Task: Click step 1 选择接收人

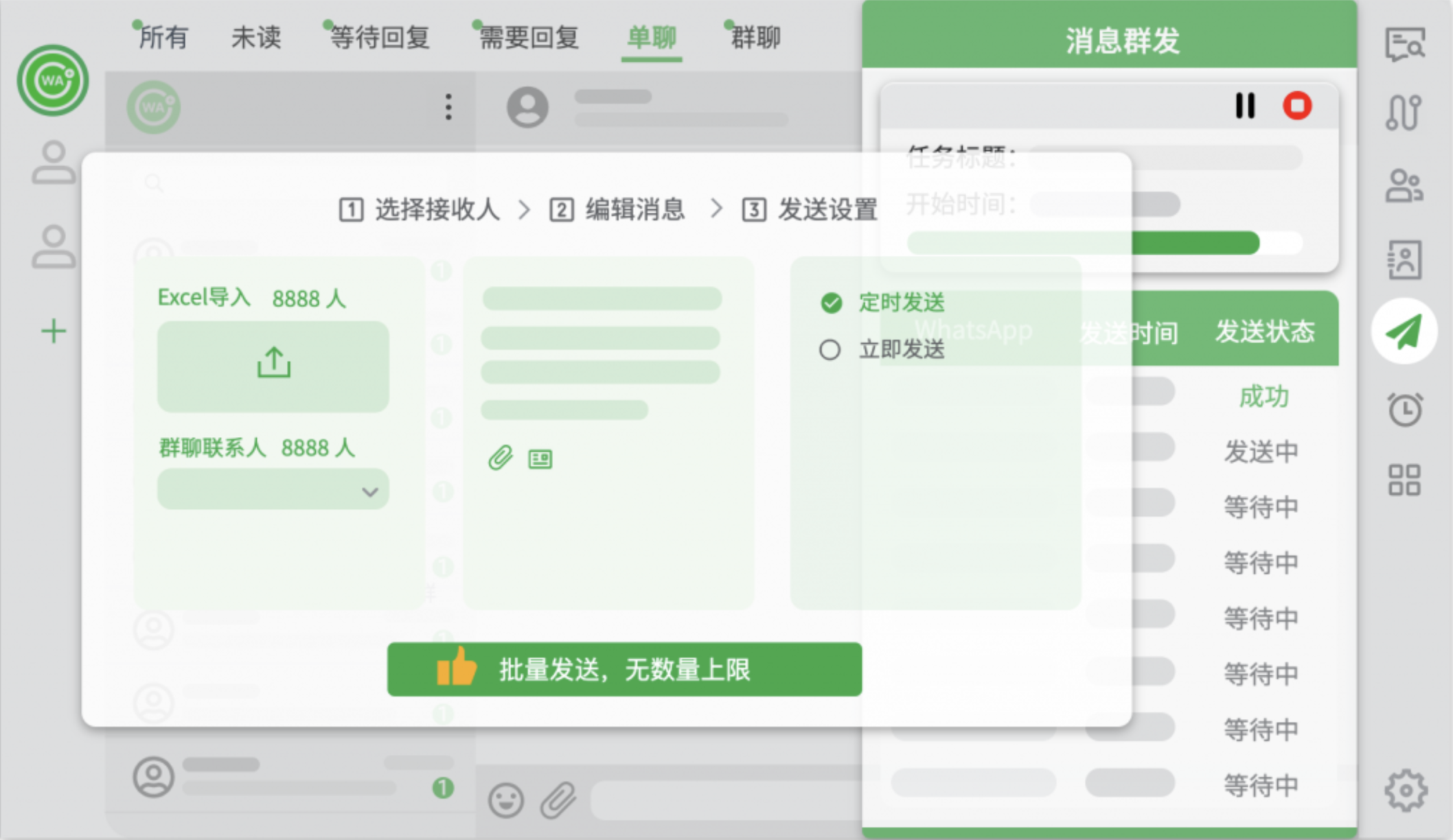Action: click(x=420, y=209)
